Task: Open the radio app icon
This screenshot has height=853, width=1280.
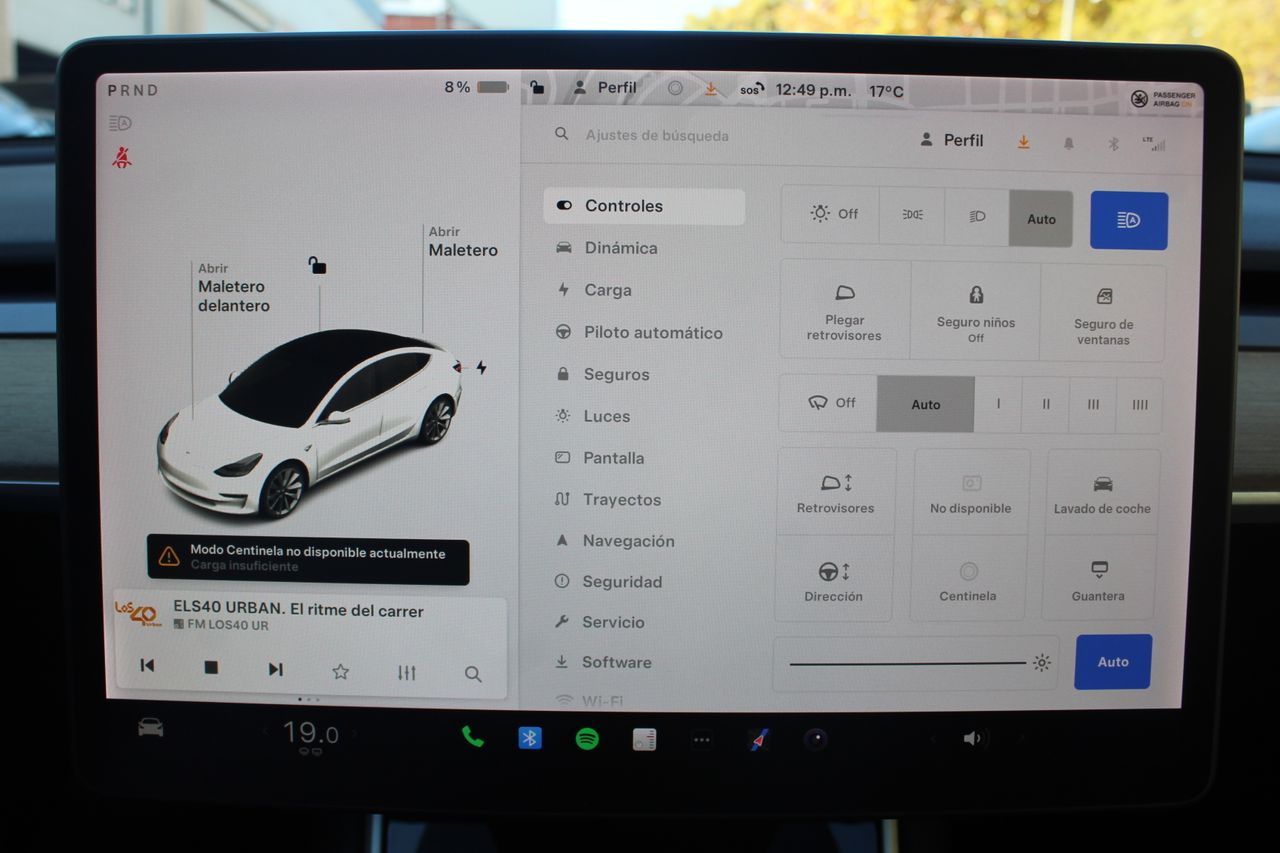Action: coord(644,739)
